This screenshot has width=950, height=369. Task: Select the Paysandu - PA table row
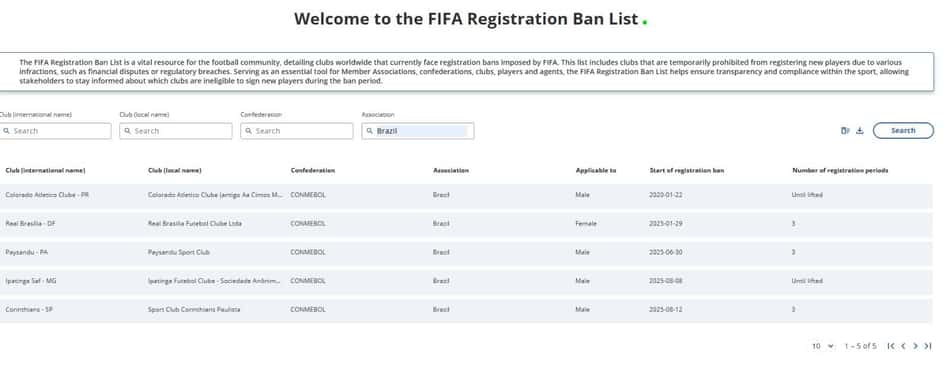click(x=466, y=252)
